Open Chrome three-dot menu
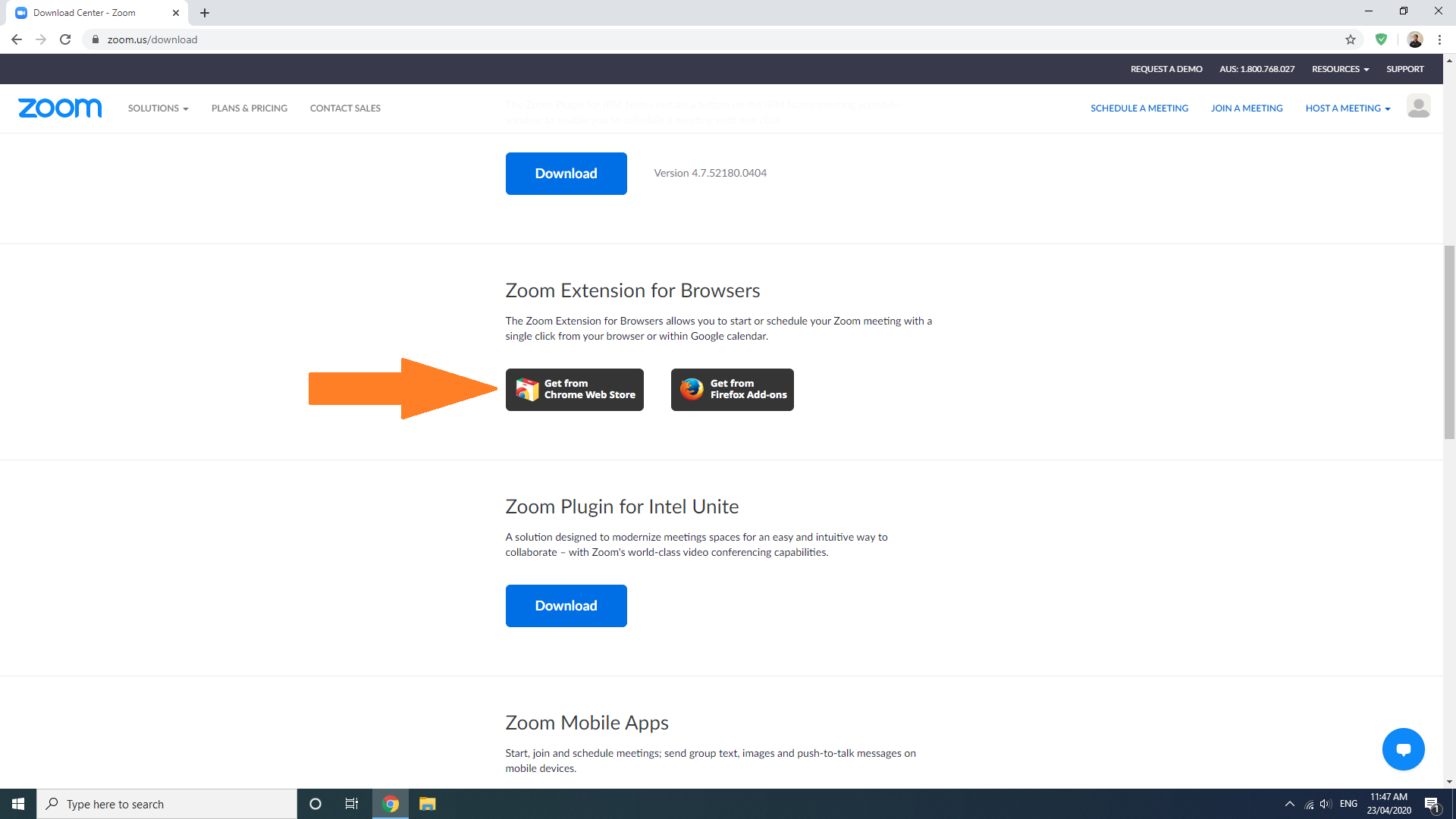 click(x=1439, y=39)
